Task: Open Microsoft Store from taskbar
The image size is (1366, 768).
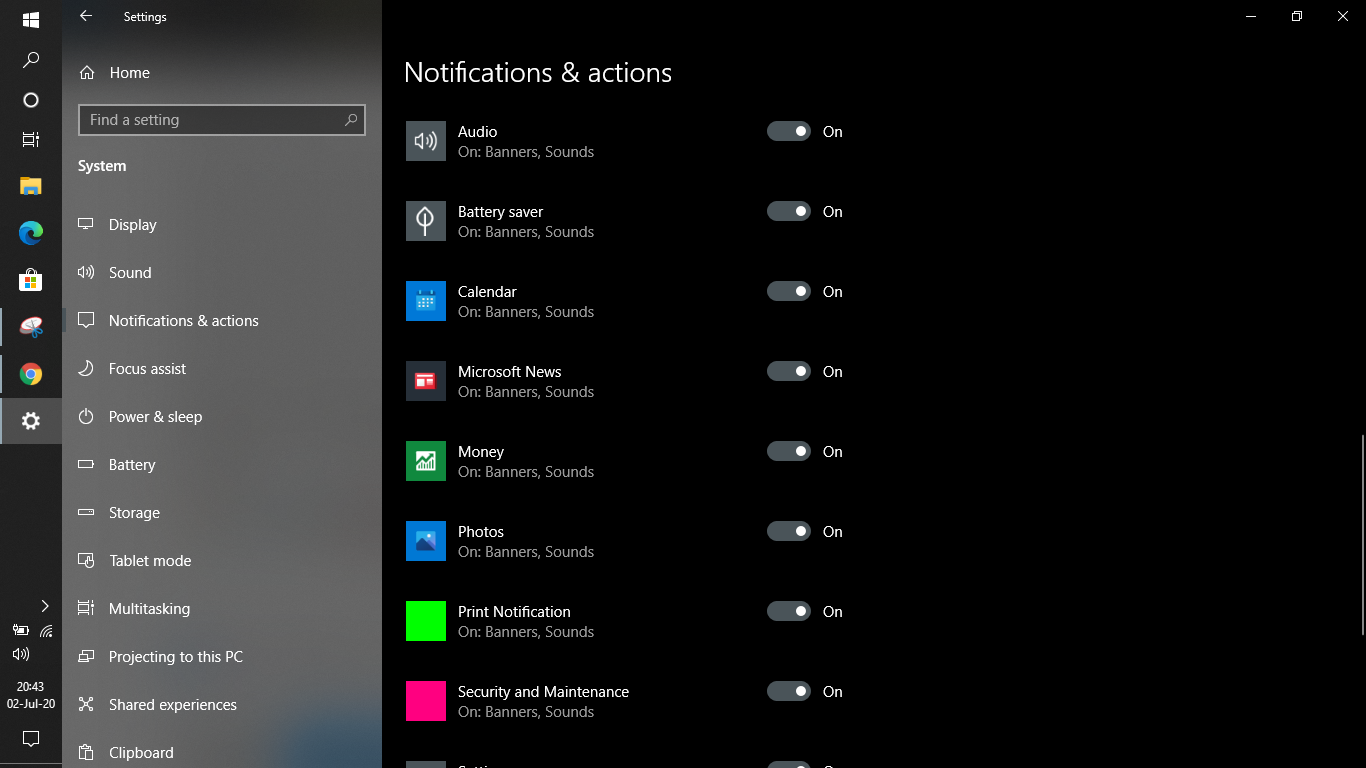Action: pyautogui.click(x=31, y=280)
